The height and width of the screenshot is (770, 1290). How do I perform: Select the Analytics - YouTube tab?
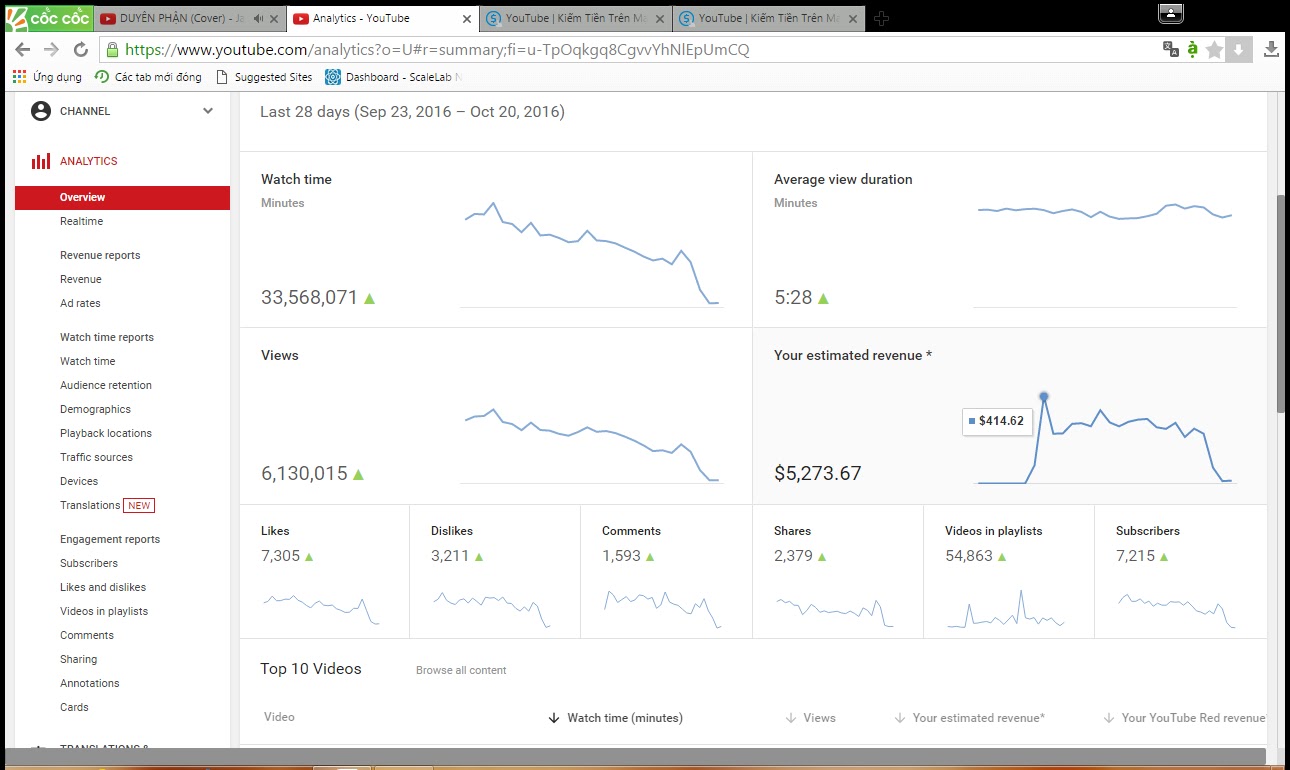(383, 18)
